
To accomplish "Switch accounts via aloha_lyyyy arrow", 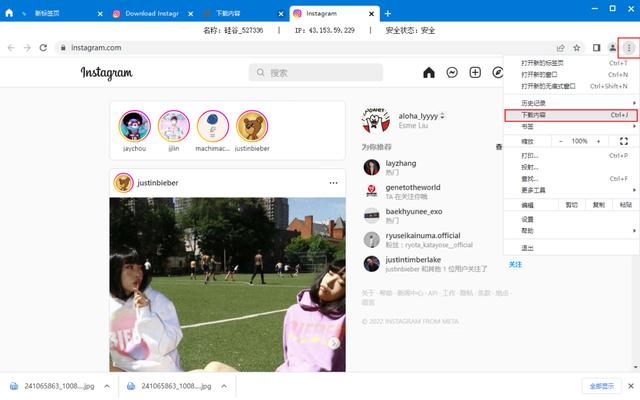I will coord(442,116).
